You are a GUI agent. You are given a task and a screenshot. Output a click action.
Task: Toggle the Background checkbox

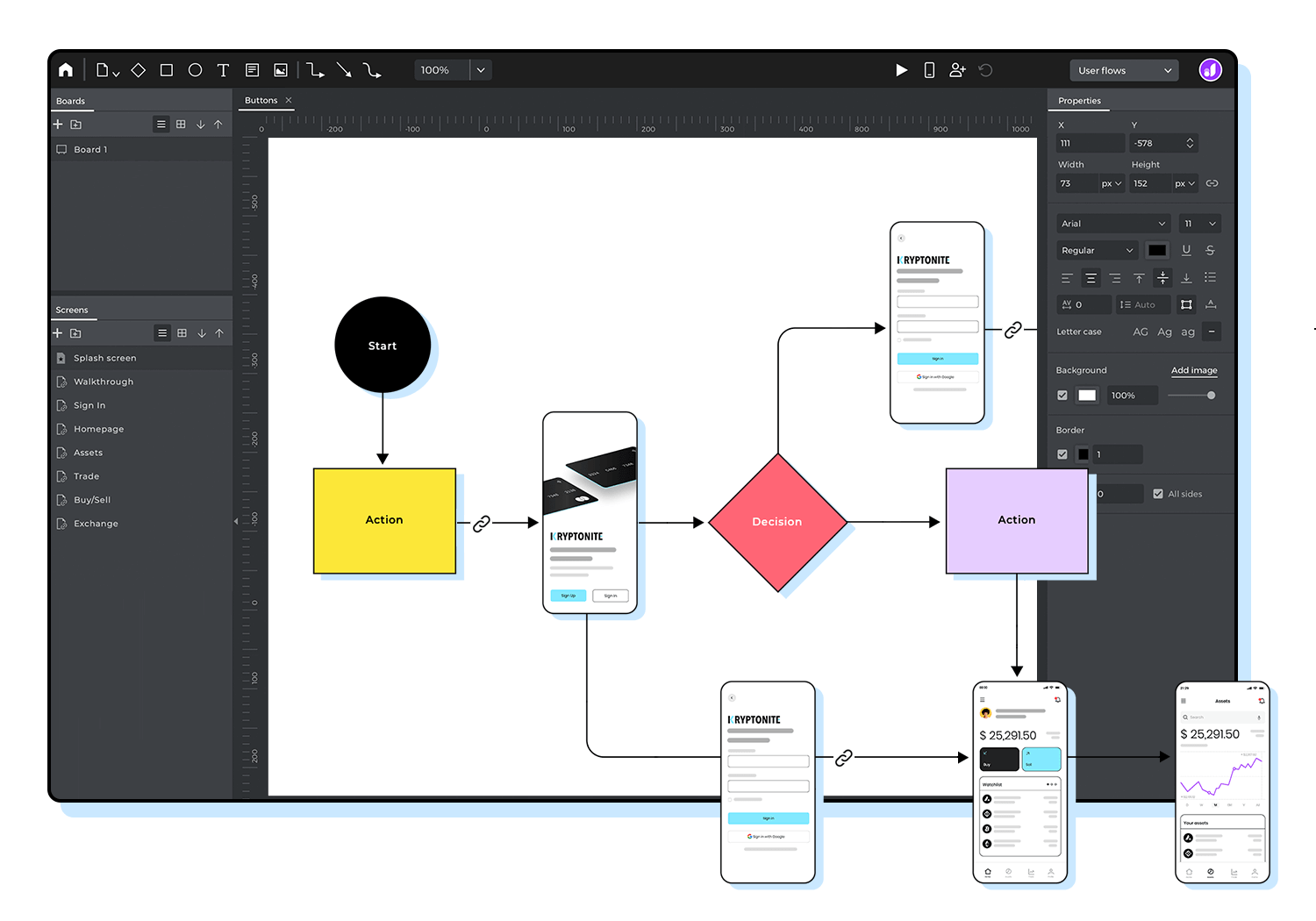point(1062,396)
